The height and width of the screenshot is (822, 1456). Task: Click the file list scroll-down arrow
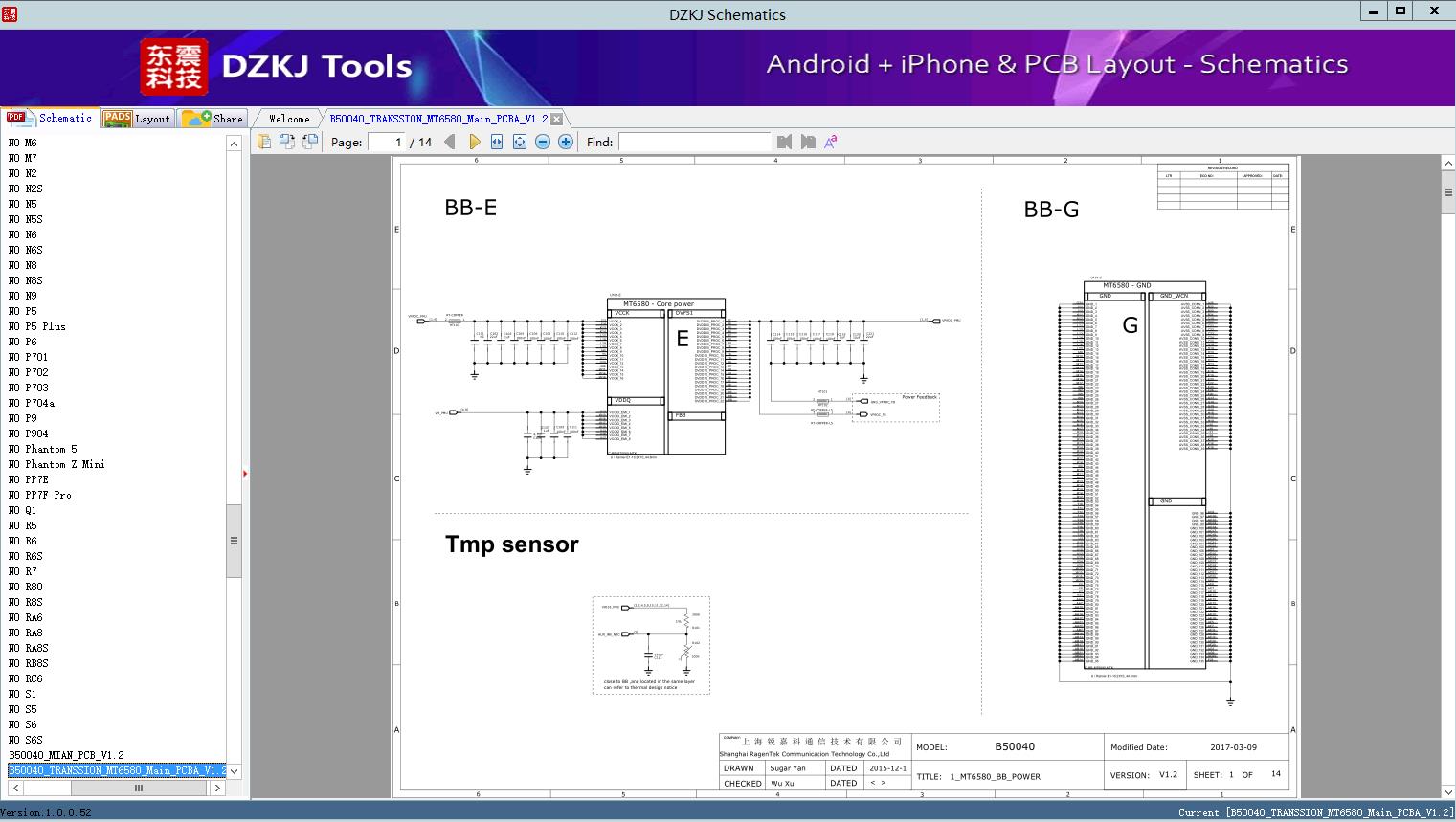(234, 771)
